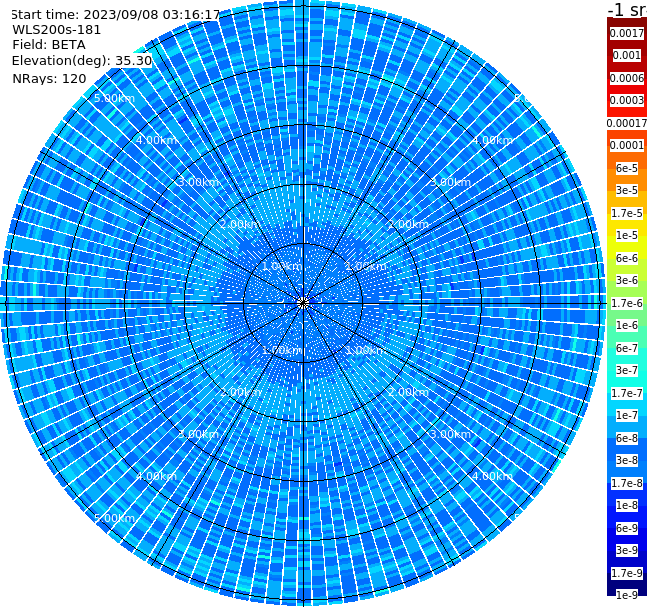Viewport: 647px width, 607px height.
Task: Select the '0.0001' colorbar value
Action: coord(627,145)
